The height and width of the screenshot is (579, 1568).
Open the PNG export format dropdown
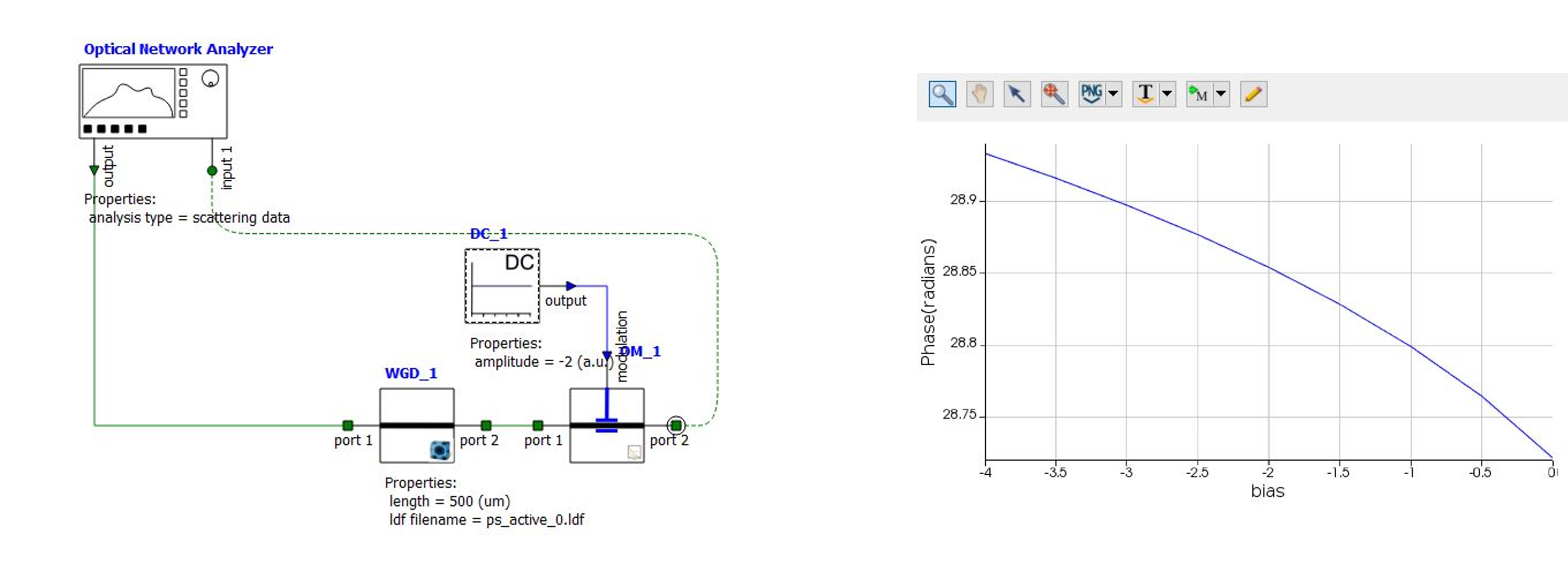[1114, 94]
